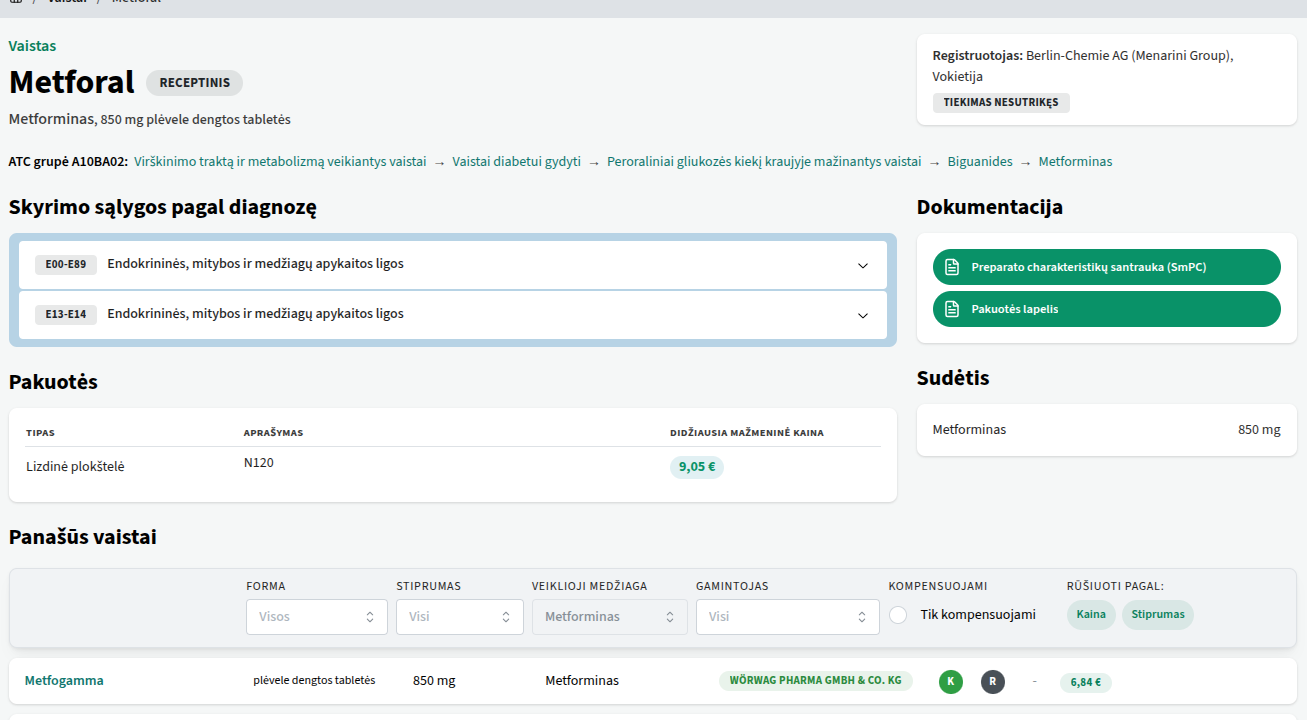The width and height of the screenshot is (1307, 720).
Task: Click the Pakuotės lapelis document icon
Action: [952, 309]
